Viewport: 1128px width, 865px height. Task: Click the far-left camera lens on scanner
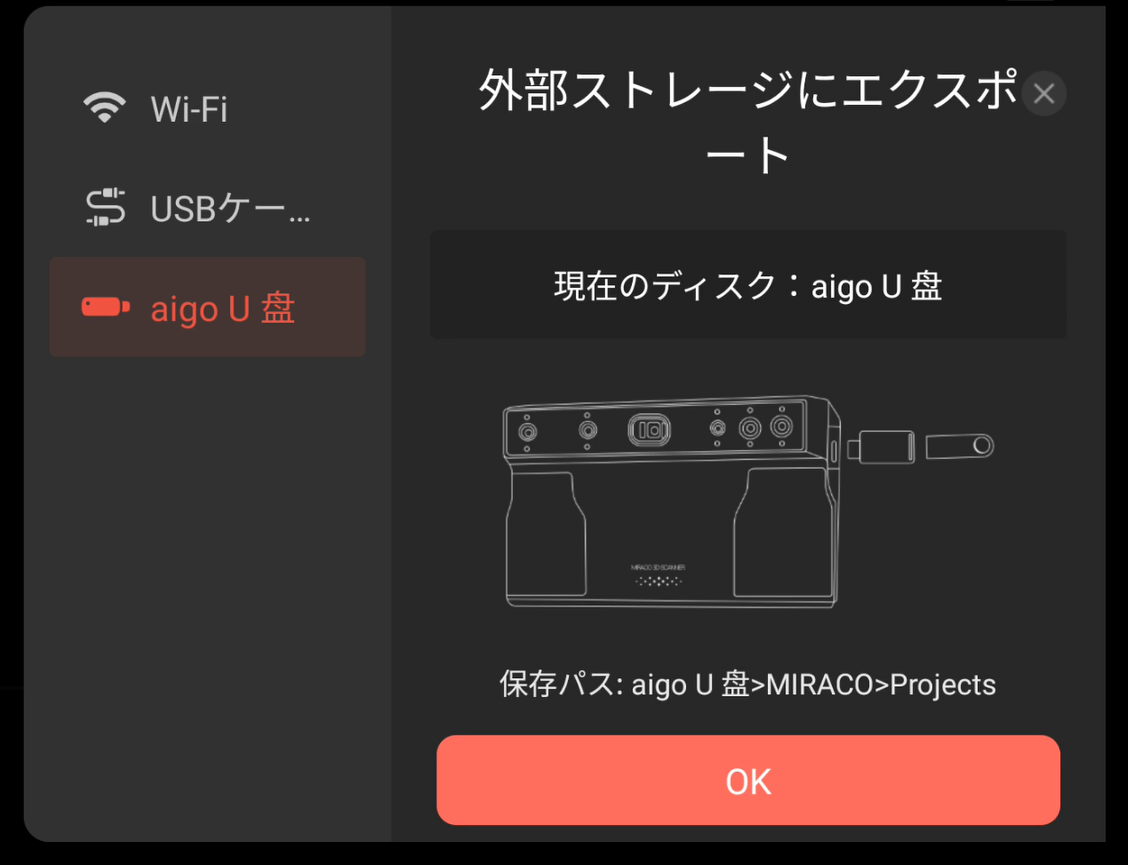click(528, 433)
